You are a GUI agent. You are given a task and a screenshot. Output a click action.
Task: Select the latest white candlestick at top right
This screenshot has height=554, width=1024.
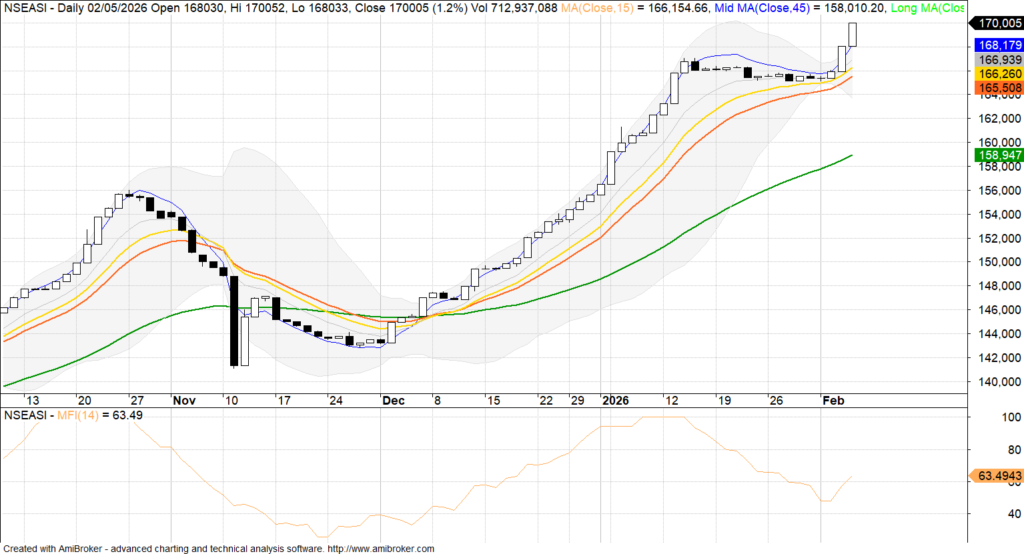coord(852,34)
